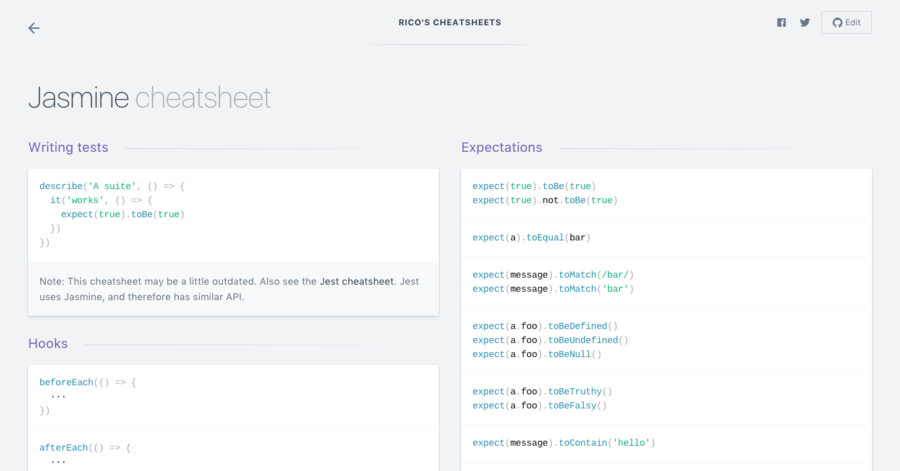Image resolution: width=900 pixels, height=471 pixels.
Task: Click the Jasmine cheatsheet page title
Action: [149, 98]
